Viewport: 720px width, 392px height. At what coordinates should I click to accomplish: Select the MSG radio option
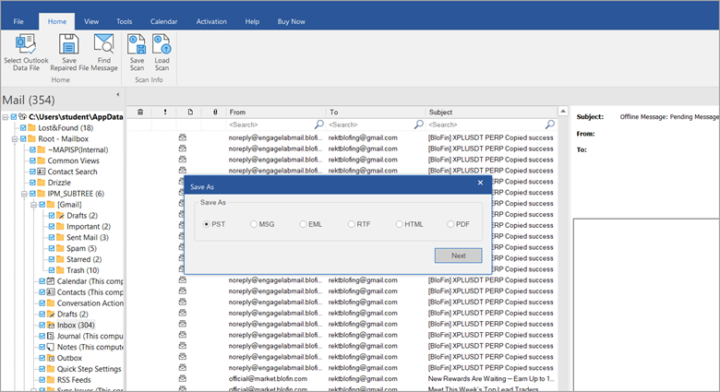253,224
